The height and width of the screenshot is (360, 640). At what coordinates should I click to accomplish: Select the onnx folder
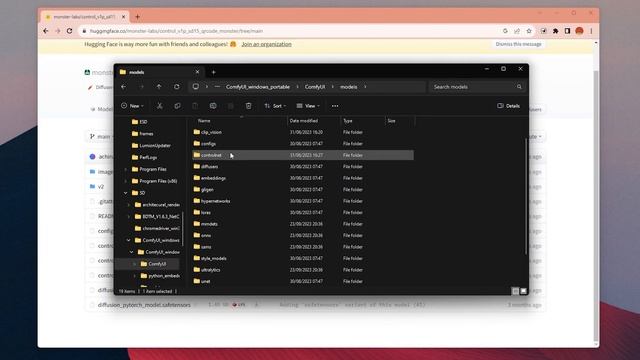pos(303,235)
